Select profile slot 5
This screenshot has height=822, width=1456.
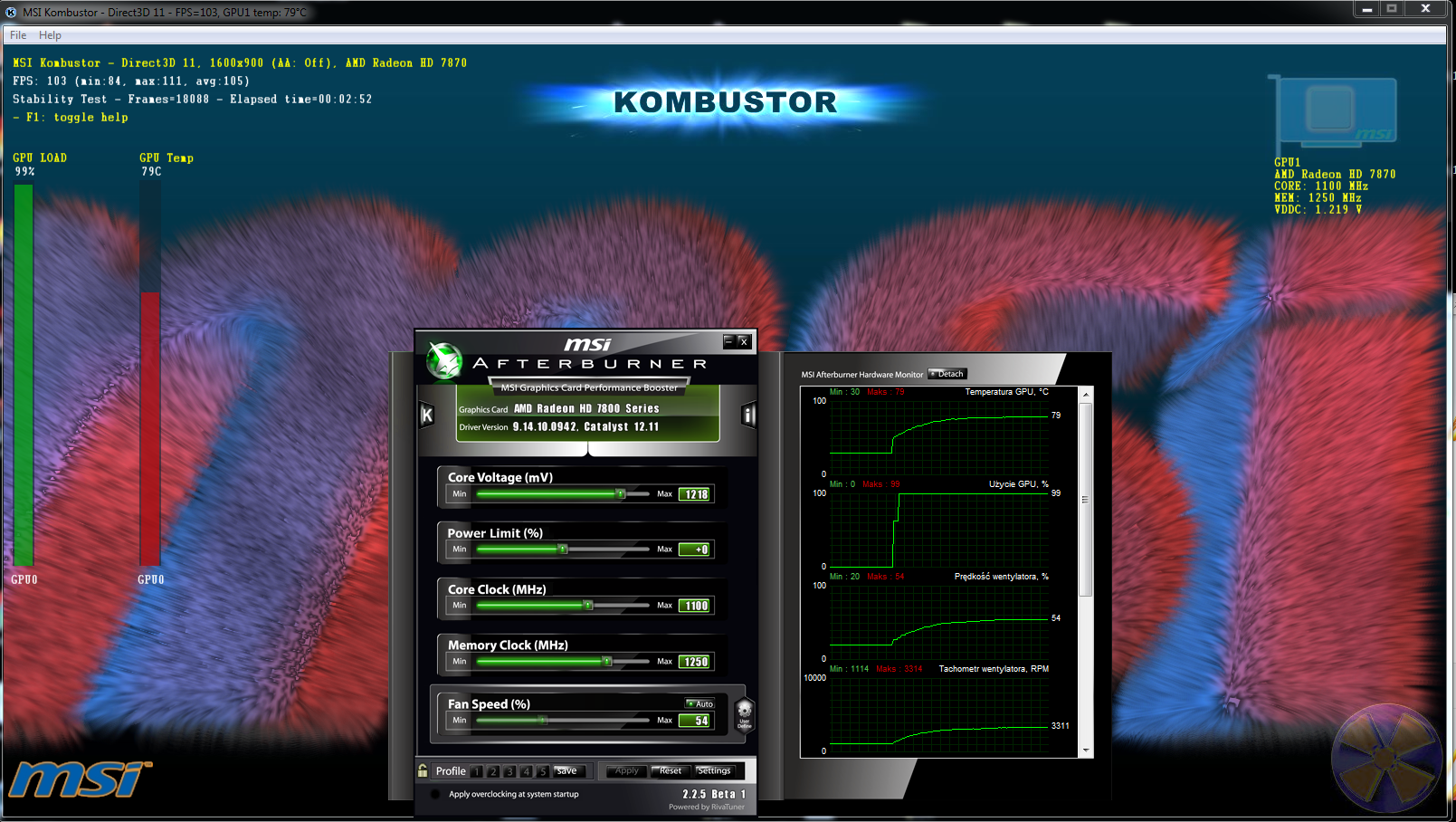pos(542,771)
